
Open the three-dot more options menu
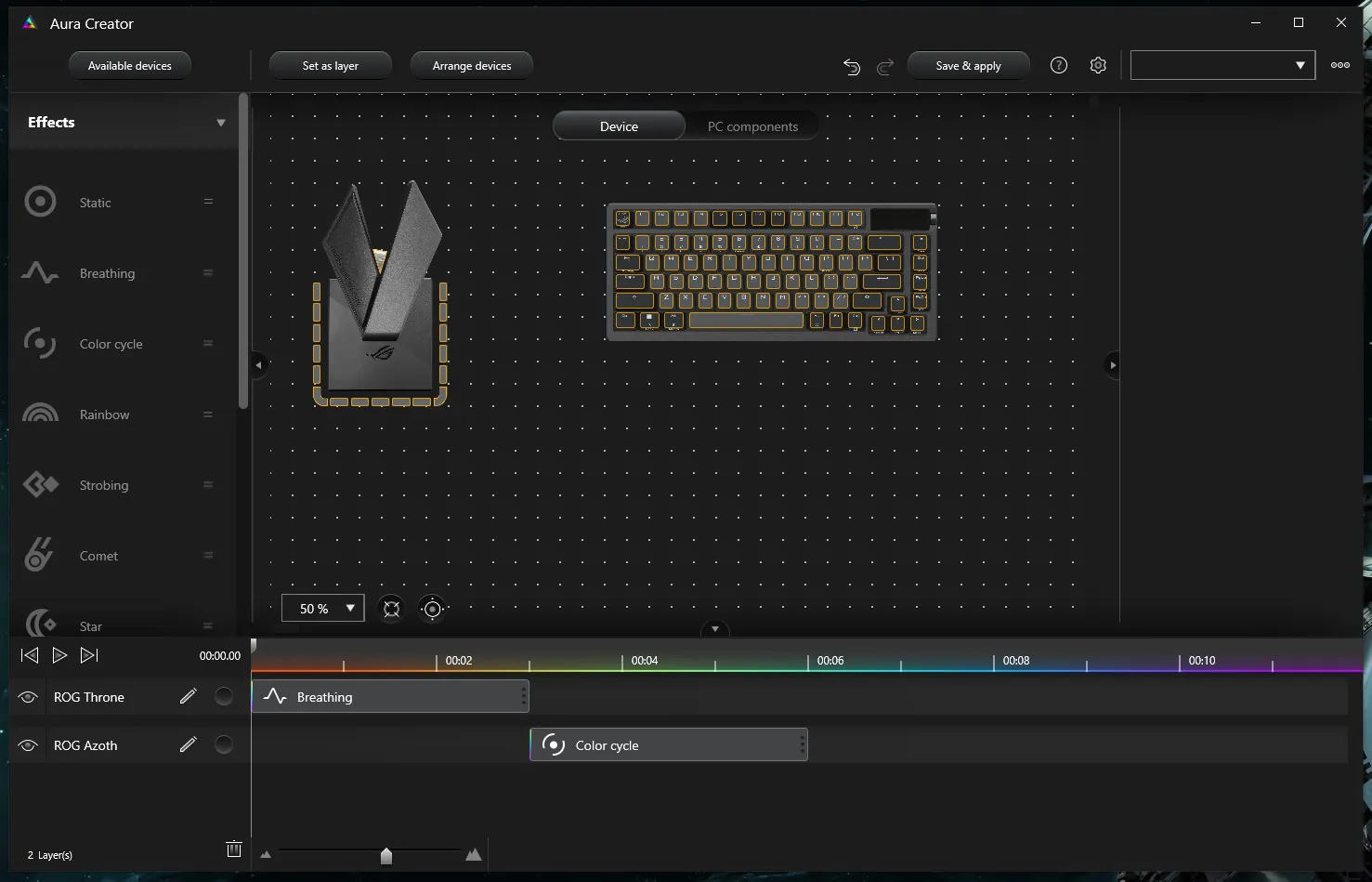(x=1340, y=65)
